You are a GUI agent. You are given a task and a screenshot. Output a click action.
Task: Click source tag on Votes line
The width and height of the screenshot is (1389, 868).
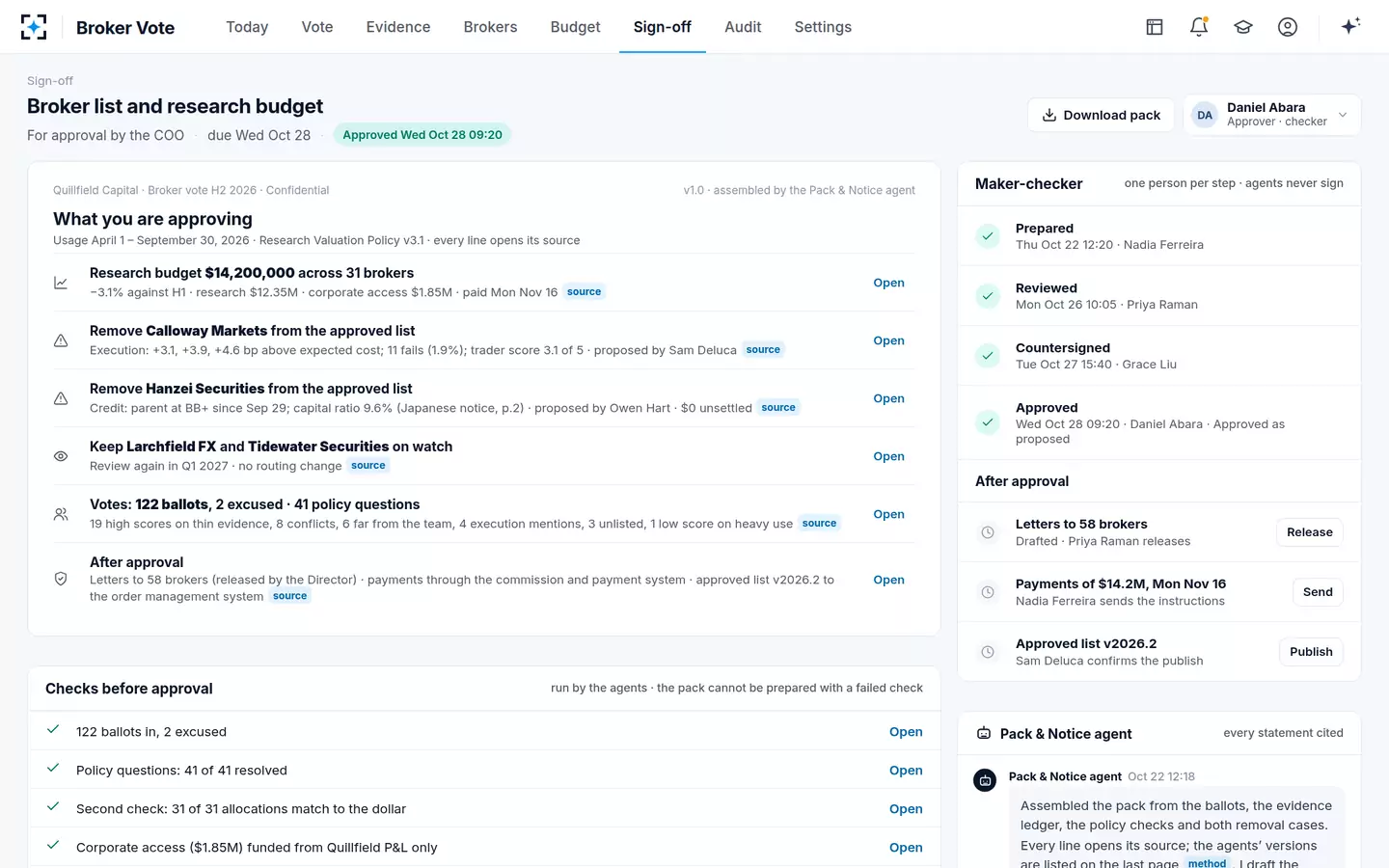(x=819, y=524)
